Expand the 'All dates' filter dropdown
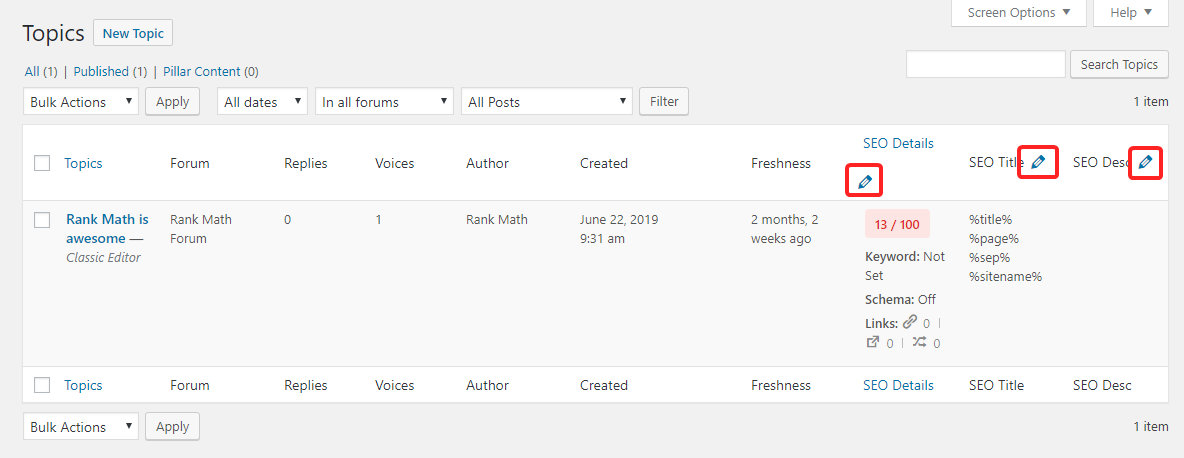This screenshot has width=1184, height=458. [x=262, y=102]
